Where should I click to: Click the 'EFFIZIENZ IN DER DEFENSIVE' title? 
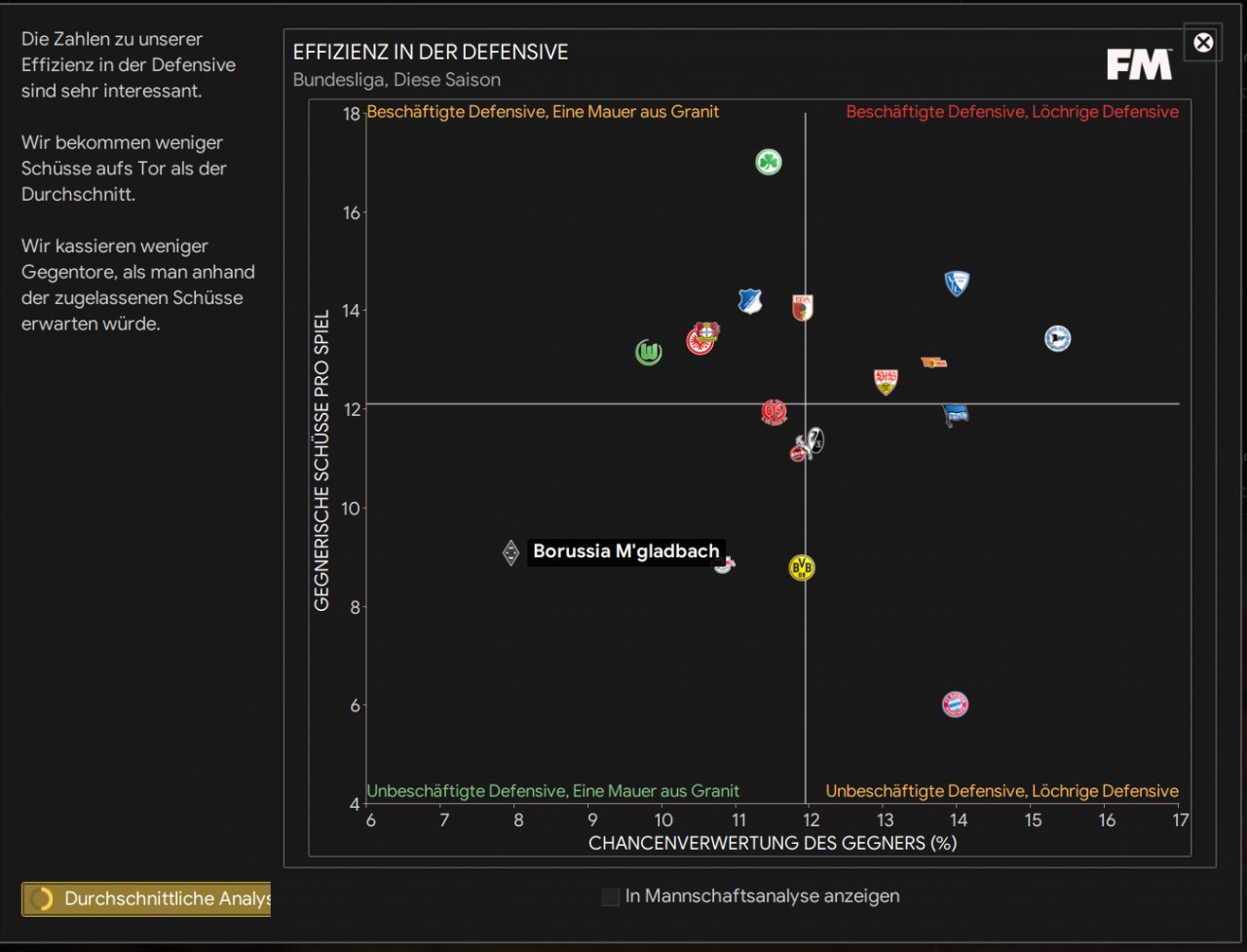click(431, 52)
